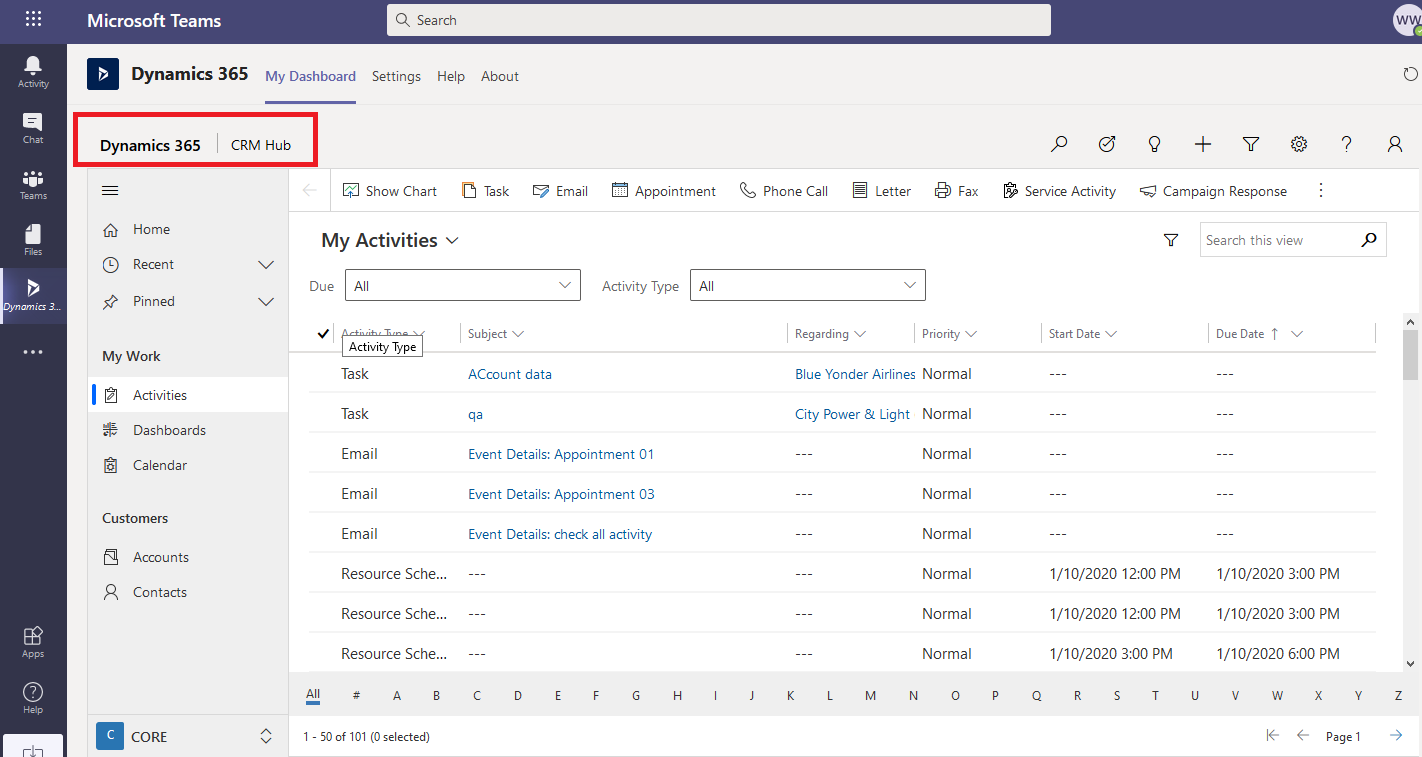Create a new Letter activity
This screenshot has height=757, width=1422.
[x=881, y=191]
